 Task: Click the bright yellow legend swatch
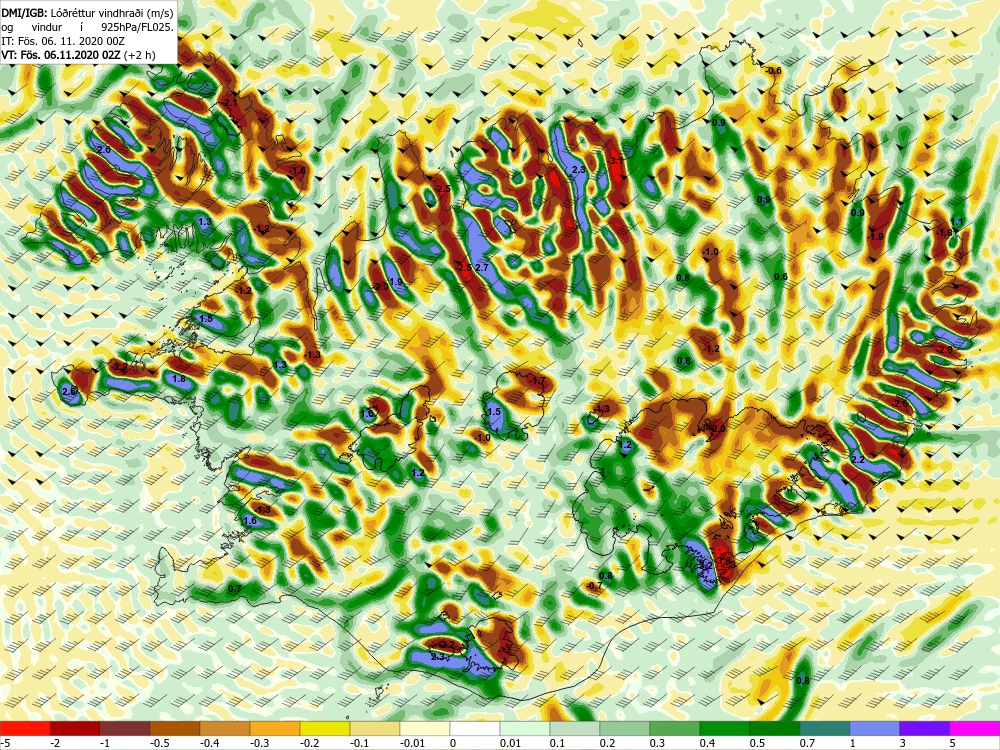pos(325,728)
